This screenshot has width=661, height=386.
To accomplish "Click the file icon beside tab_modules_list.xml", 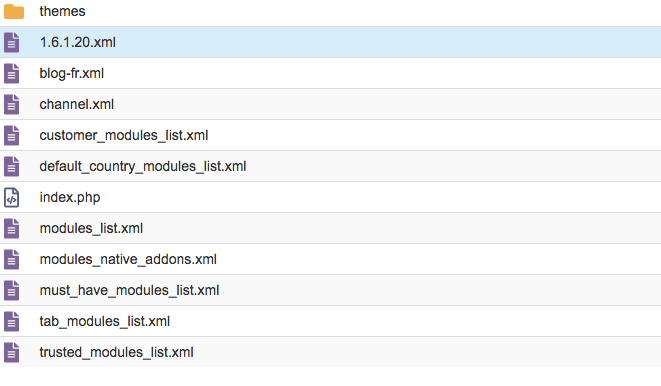I will point(12,322).
